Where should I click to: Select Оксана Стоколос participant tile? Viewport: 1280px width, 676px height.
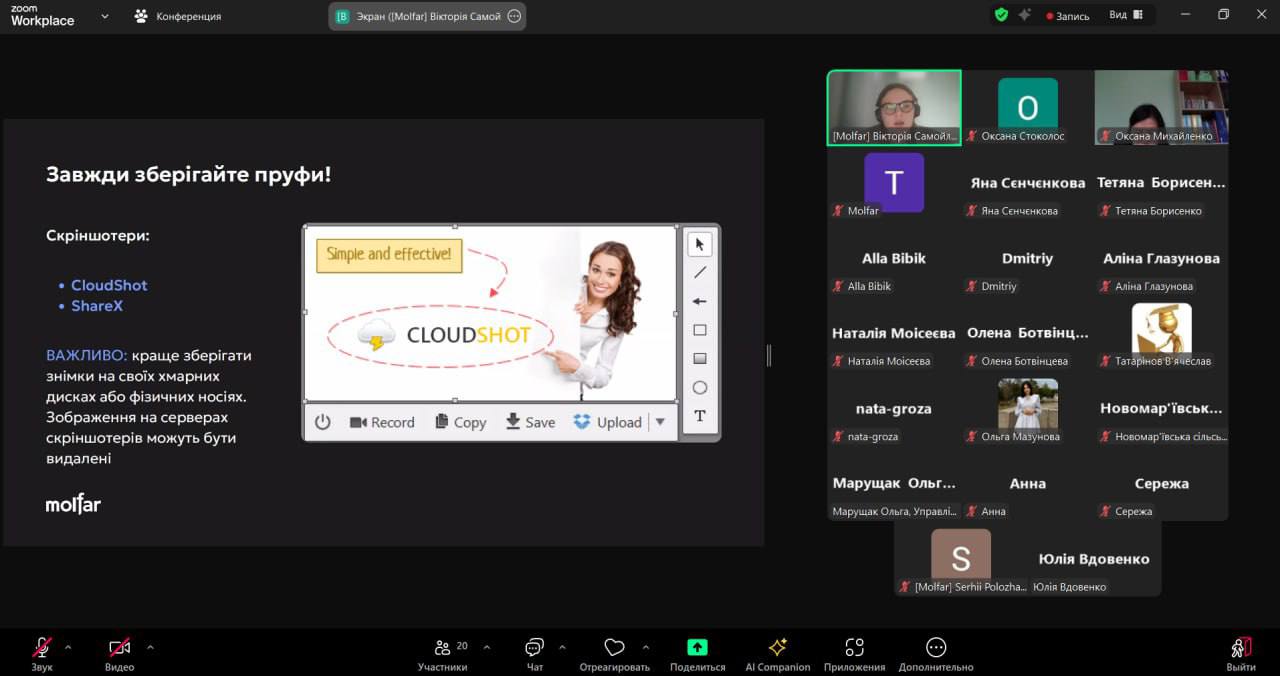click(1027, 108)
